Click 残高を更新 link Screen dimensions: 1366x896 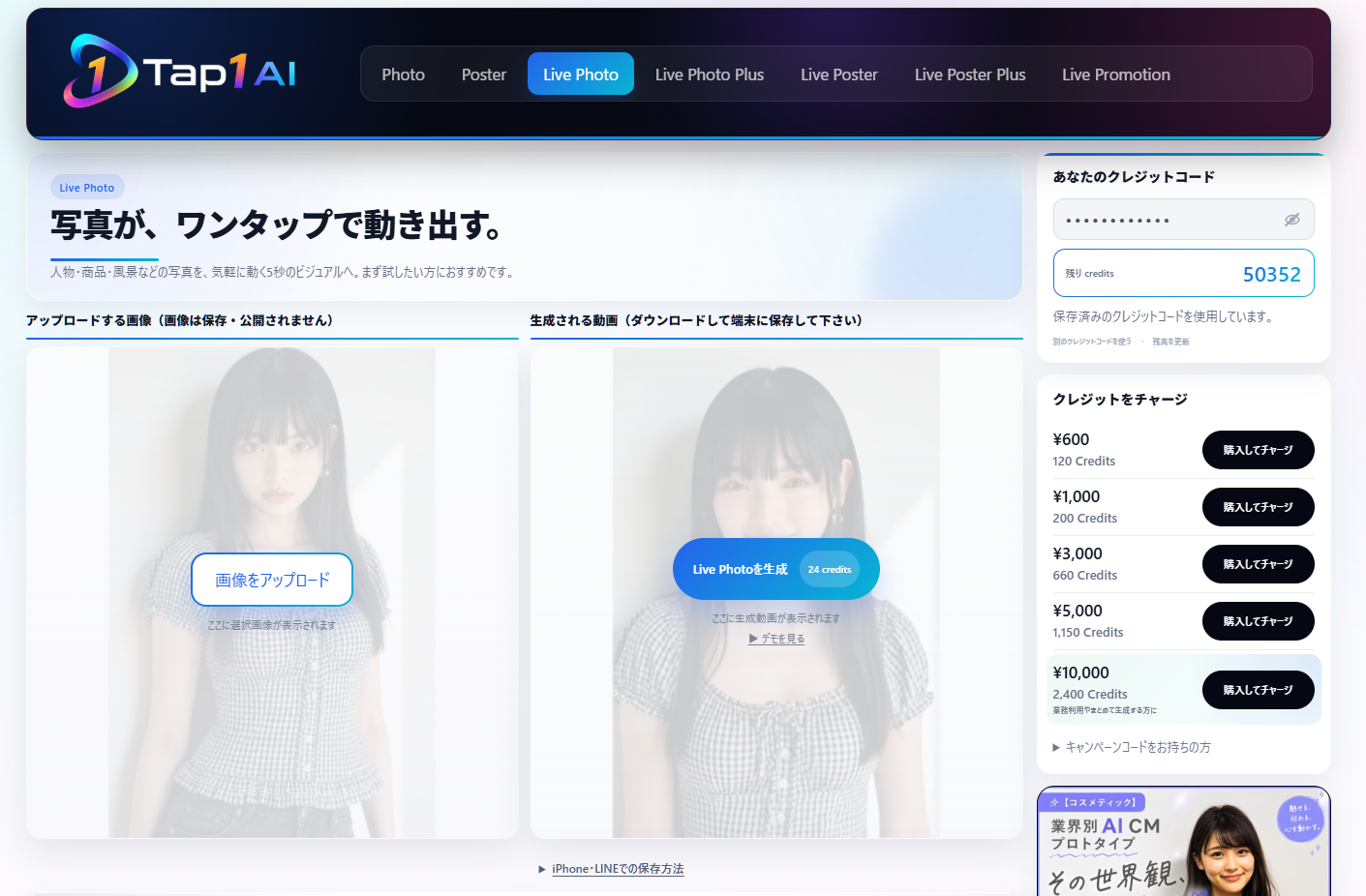pos(1170,342)
